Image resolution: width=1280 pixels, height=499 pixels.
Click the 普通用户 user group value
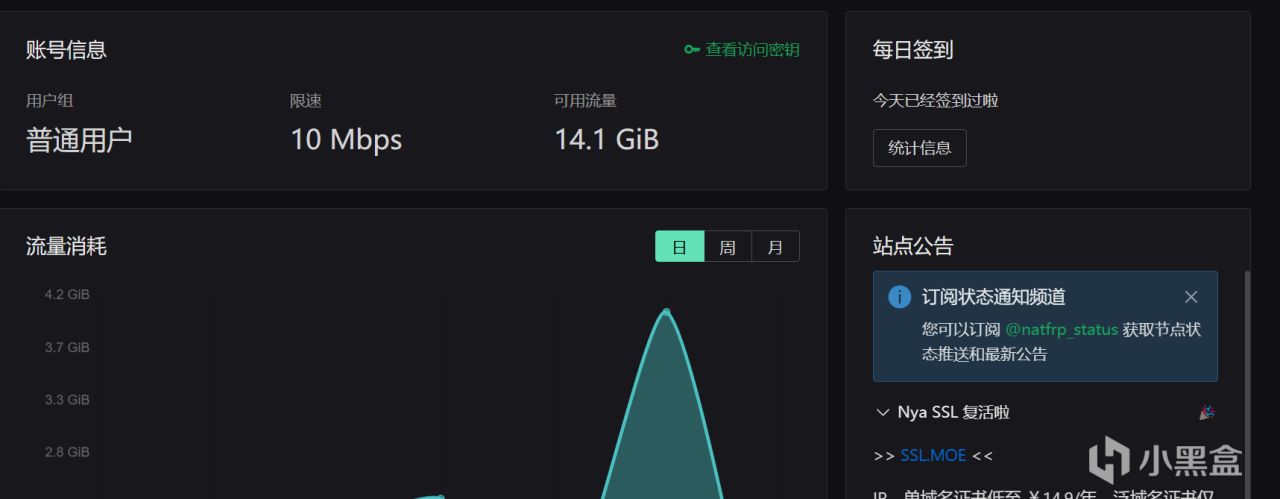pyautogui.click(x=79, y=139)
